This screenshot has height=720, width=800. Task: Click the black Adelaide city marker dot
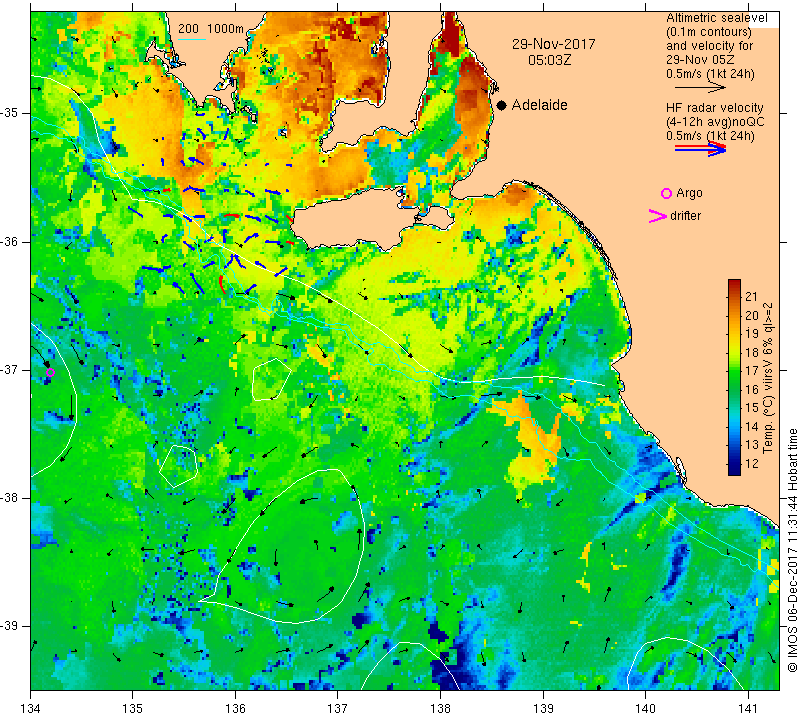tap(502, 105)
